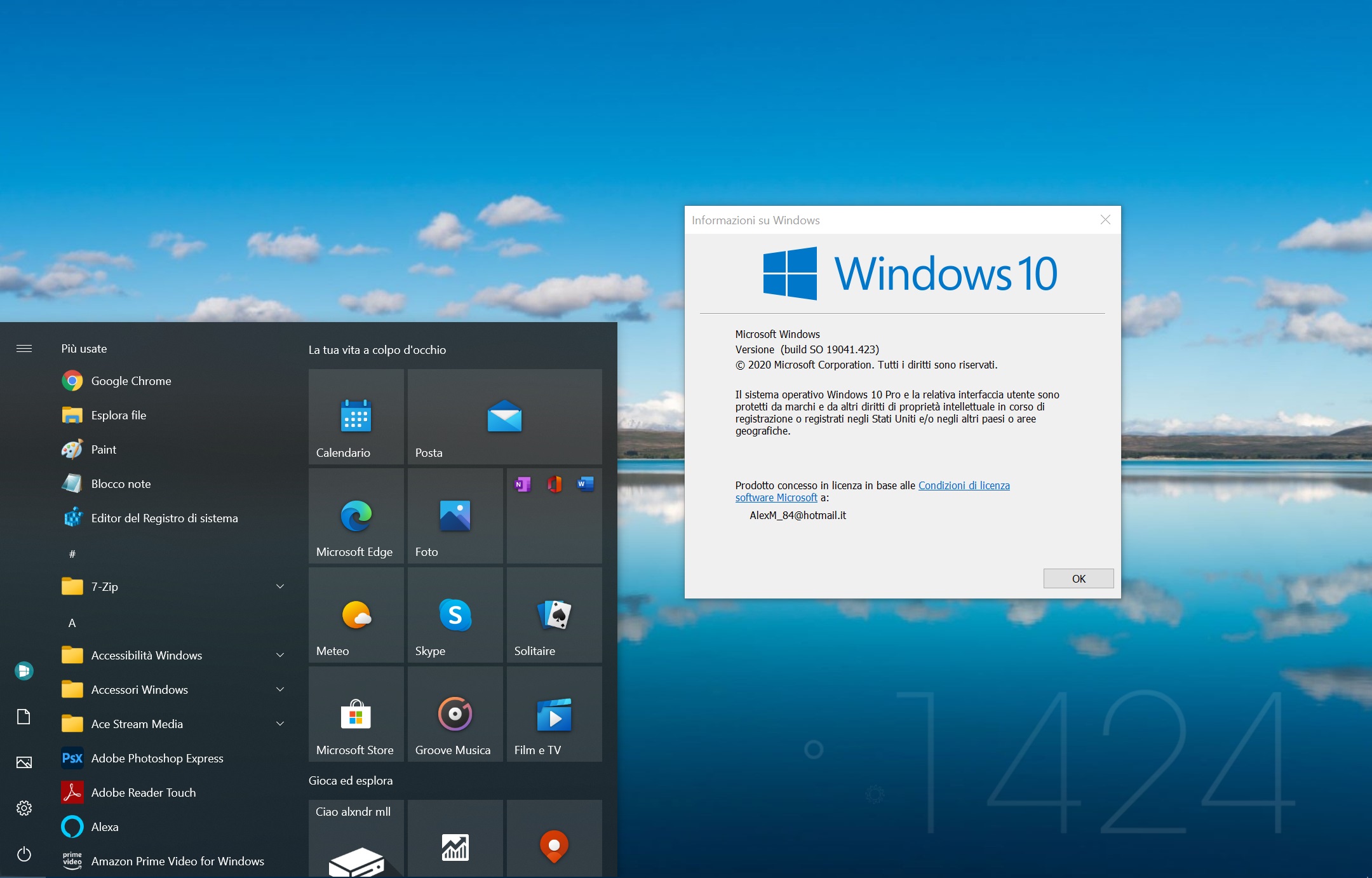Click the A letter header in app list
The height and width of the screenshot is (878, 1372).
tap(72, 623)
